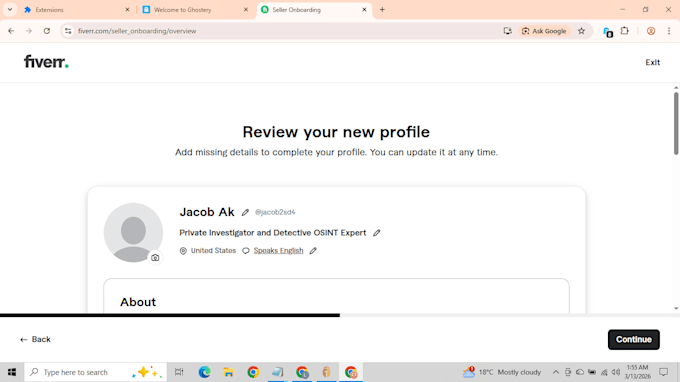Click the Fiverr logo

pyautogui.click(x=46, y=62)
